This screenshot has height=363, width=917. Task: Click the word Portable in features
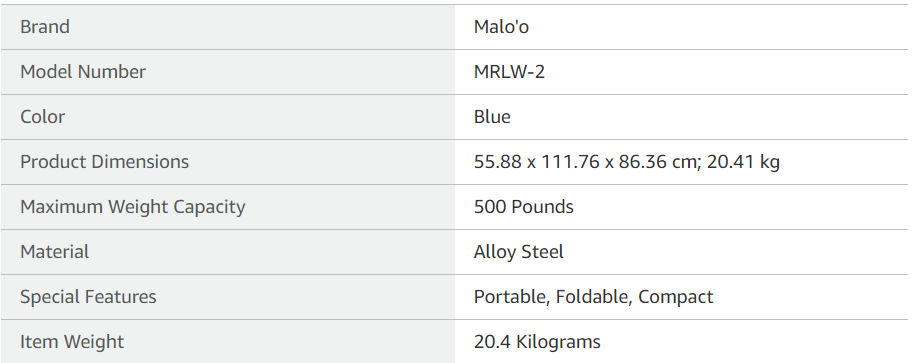511,297
